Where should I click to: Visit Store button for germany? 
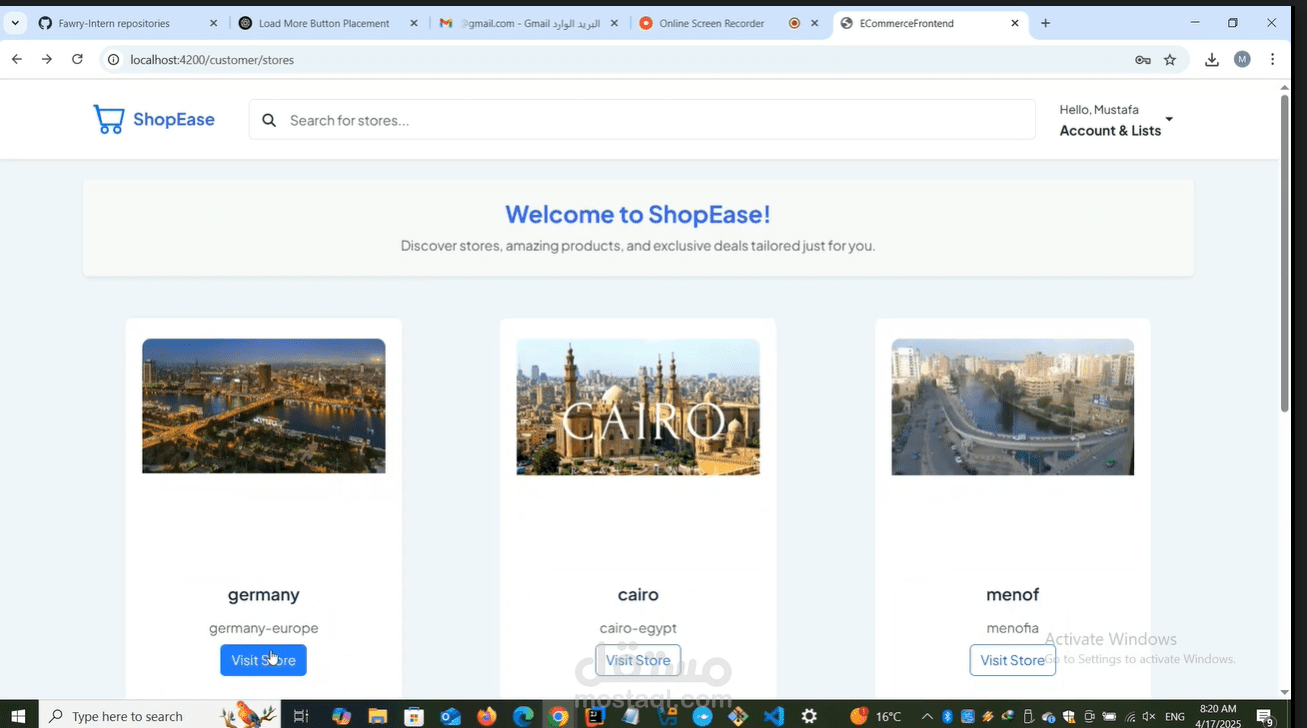tap(263, 660)
